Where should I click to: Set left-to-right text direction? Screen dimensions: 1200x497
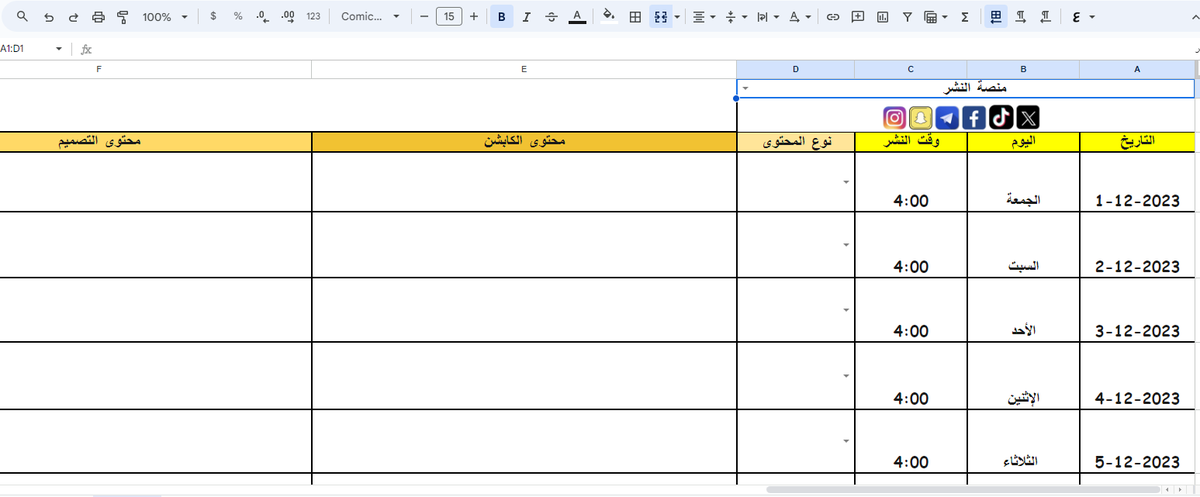[x=1020, y=17]
